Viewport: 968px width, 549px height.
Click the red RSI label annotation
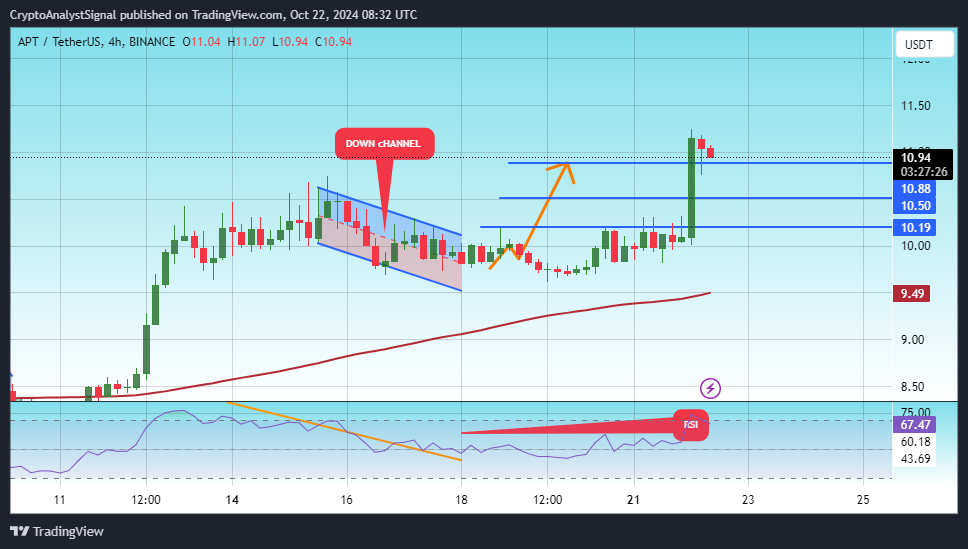(691, 425)
